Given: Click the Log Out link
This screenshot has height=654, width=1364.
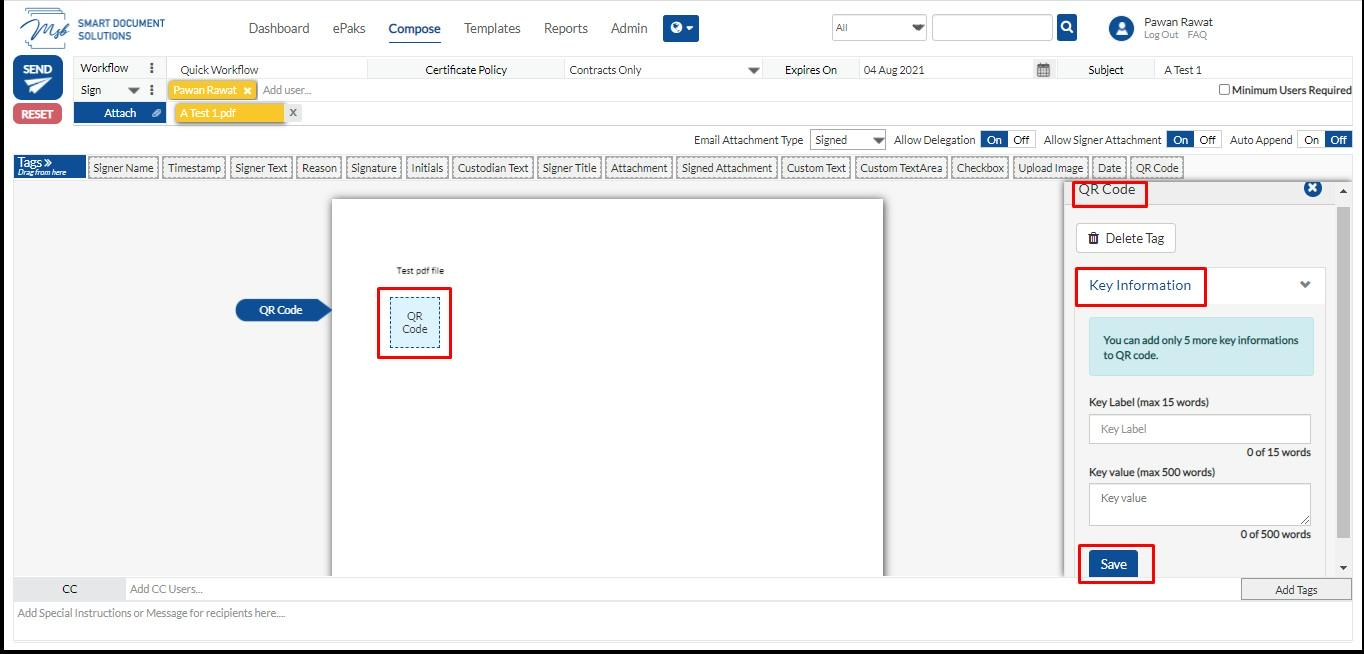Looking at the screenshot, I should click(x=1161, y=35).
